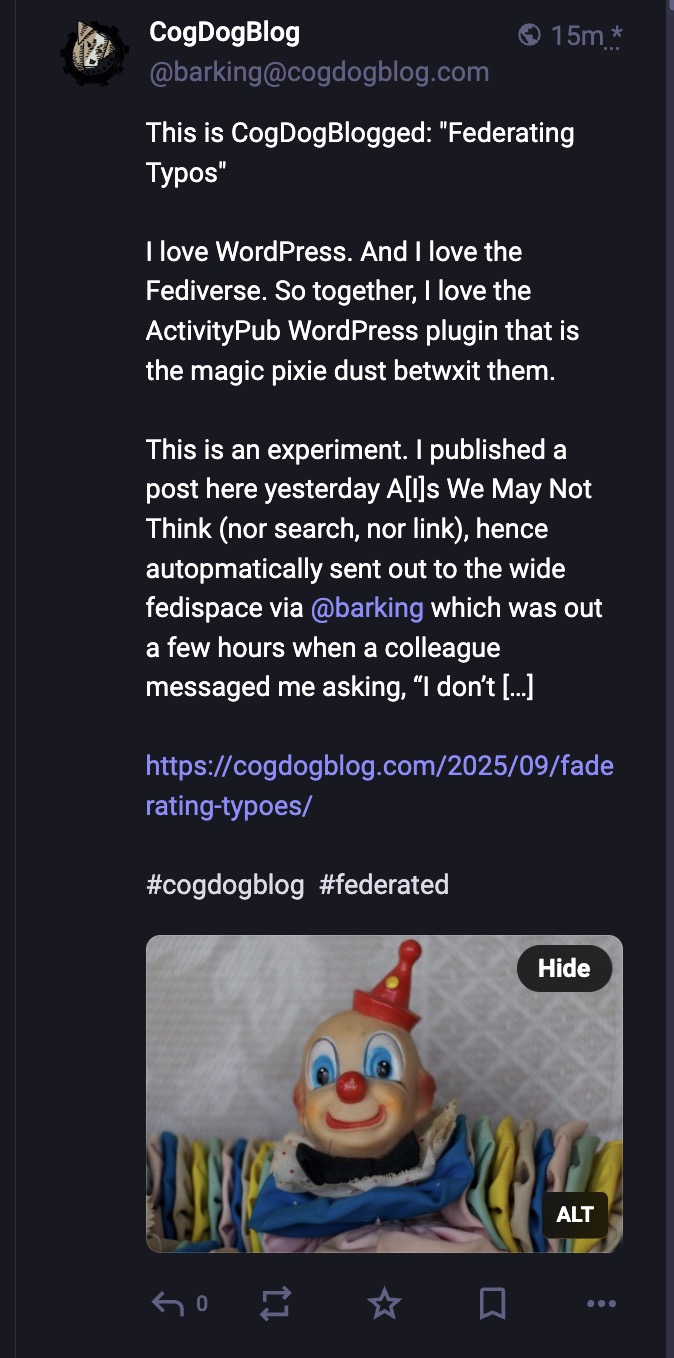Open the cogdogblog.com faderating-typoes URL
674x1358 pixels.
click(x=380, y=786)
